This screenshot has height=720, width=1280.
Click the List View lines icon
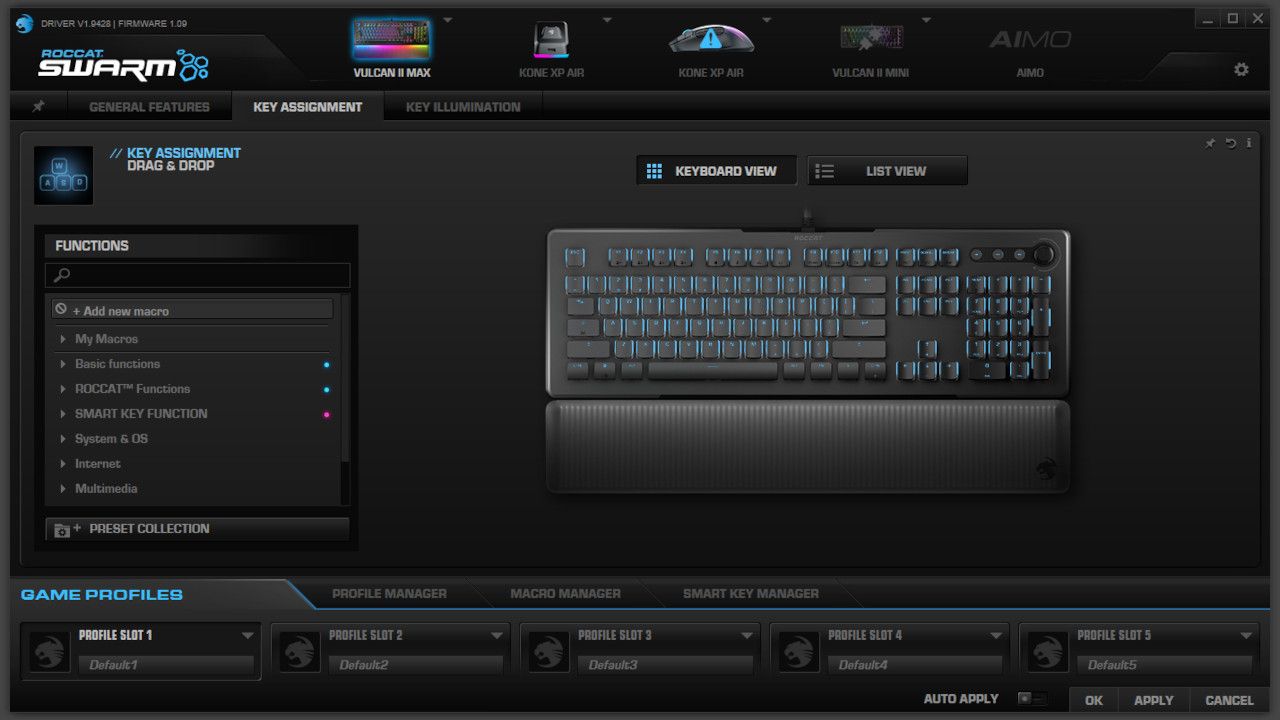coord(825,171)
